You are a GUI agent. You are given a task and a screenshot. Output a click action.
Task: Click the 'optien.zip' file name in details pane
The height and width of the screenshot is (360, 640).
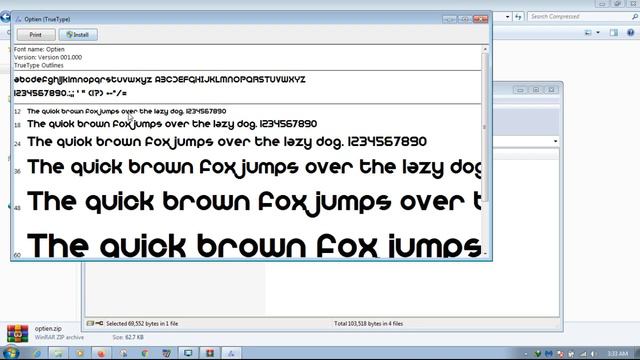pos(48,329)
